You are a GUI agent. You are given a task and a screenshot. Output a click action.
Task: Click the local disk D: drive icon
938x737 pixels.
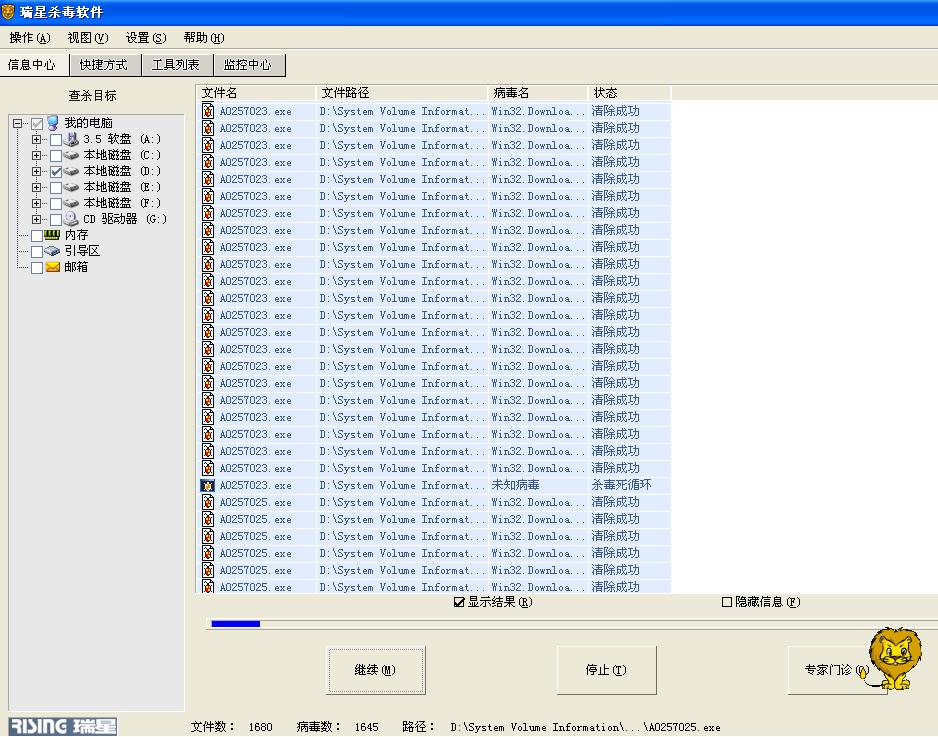71,171
